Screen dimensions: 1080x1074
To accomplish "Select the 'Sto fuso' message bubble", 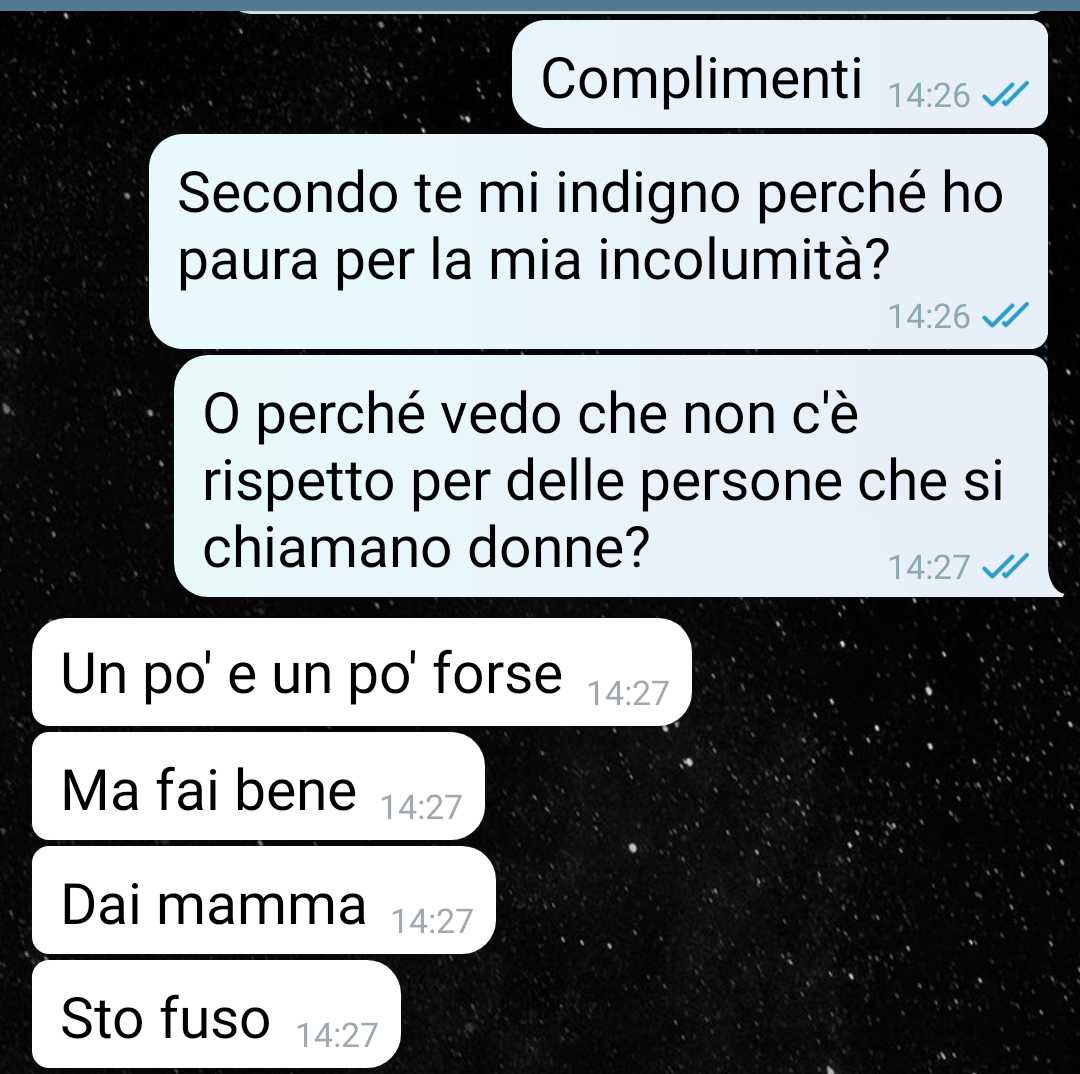I will [216, 1014].
